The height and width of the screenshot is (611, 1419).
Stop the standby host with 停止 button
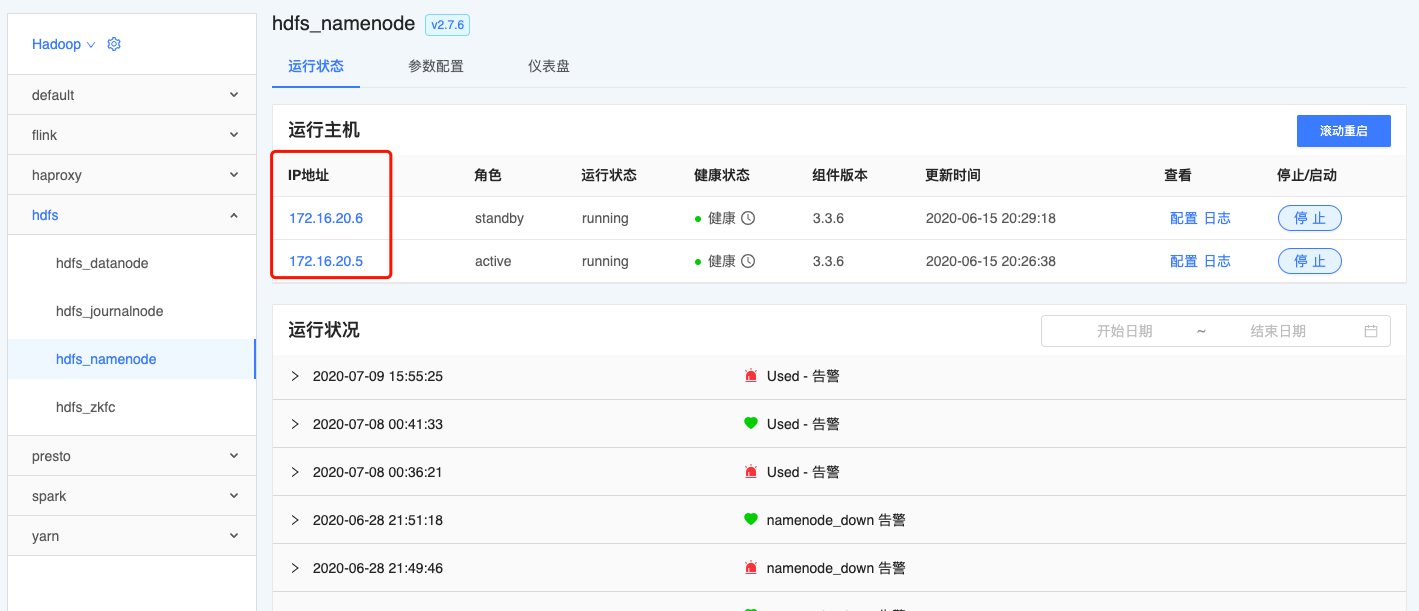pos(1309,218)
